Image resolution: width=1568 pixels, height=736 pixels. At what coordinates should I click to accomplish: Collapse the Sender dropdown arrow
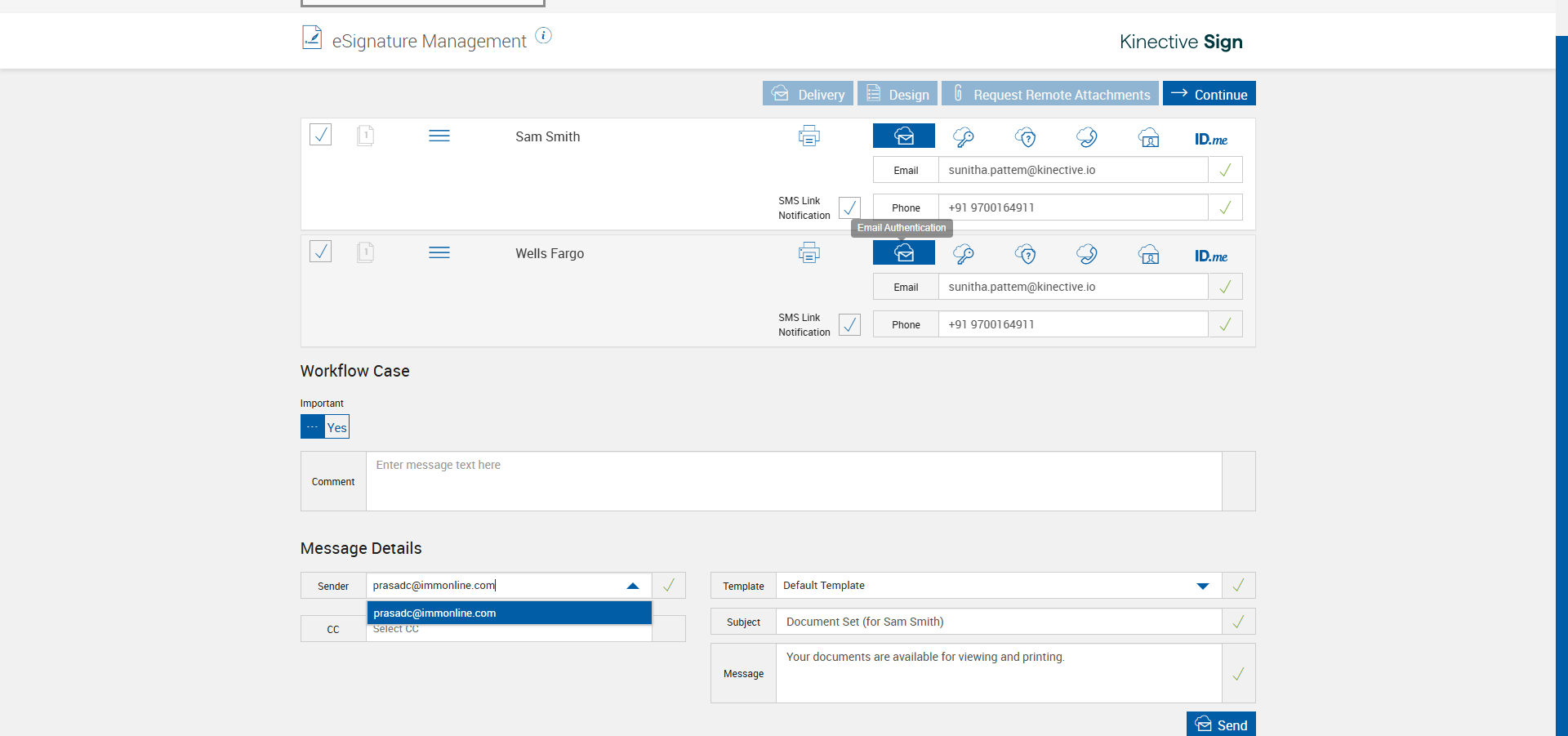pos(633,586)
